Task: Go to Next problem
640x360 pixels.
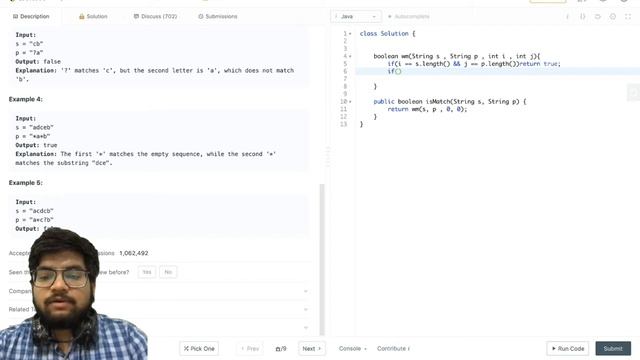Action: (x=312, y=349)
